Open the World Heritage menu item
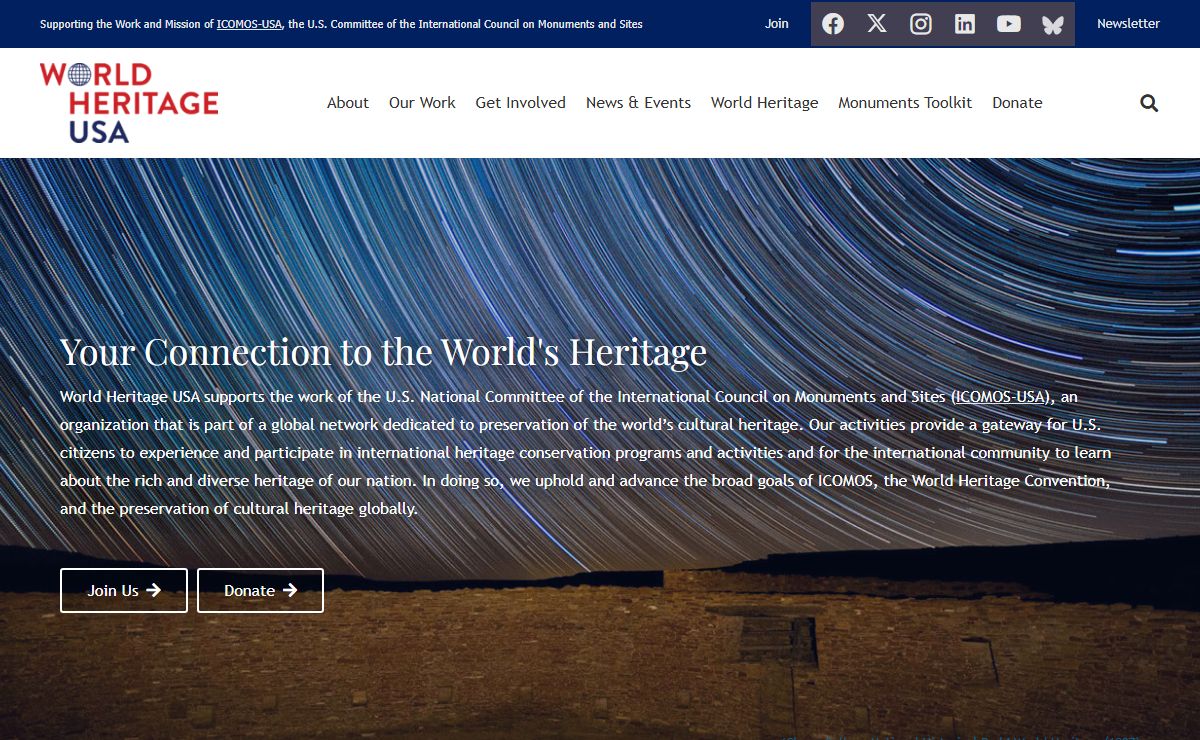This screenshot has height=740, width=1200. (765, 103)
